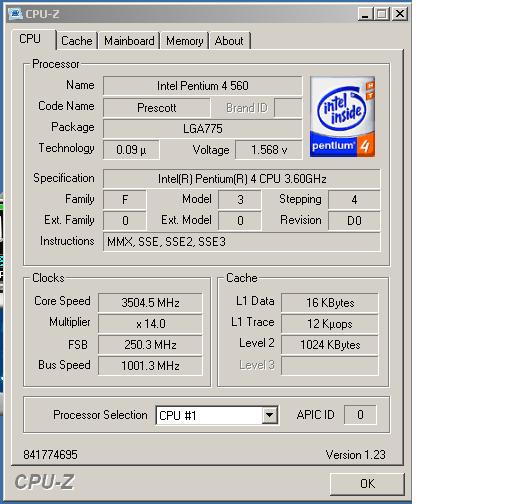Screen dimensions: 512x504
Task: Click the empty Brand ID field
Action: (288, 108)
